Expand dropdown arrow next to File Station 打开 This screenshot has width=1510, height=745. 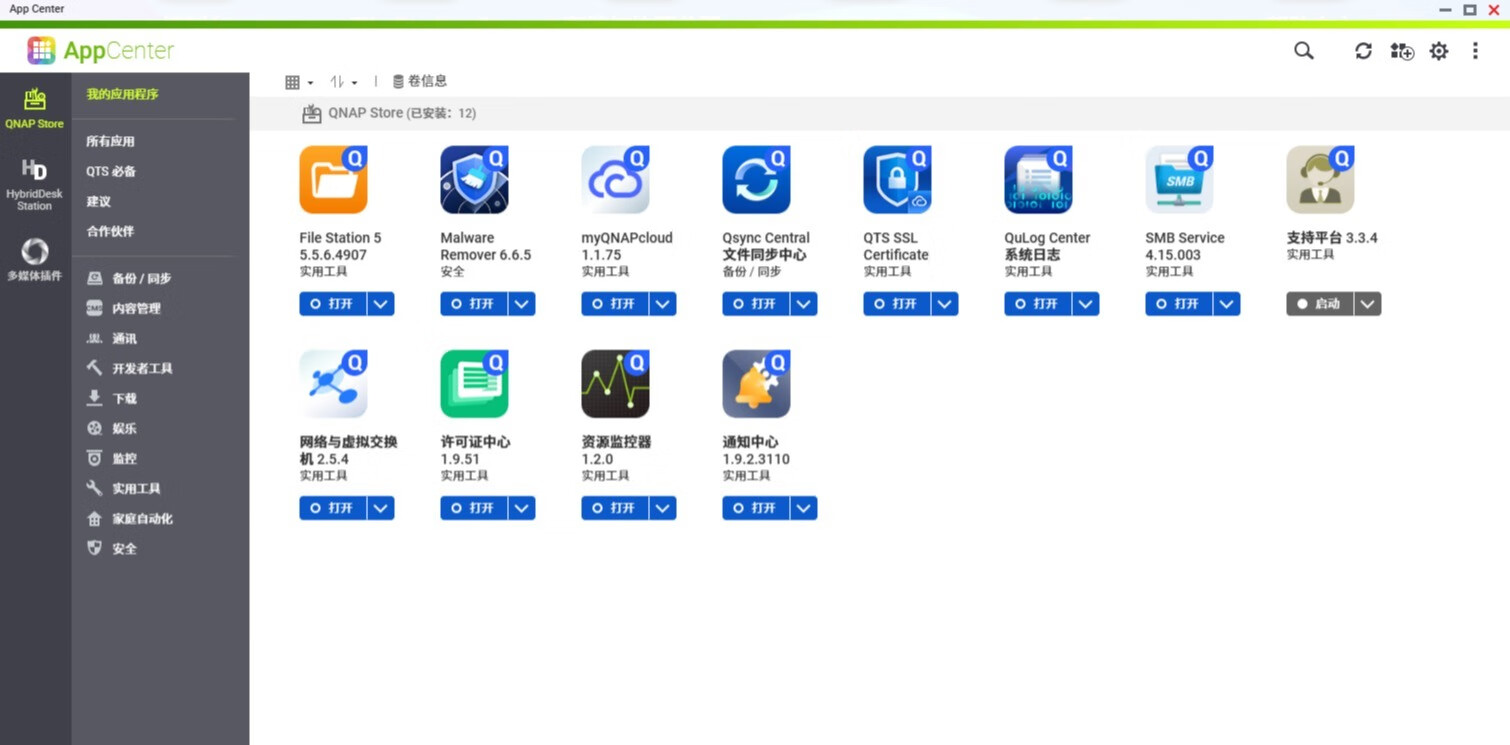pos(380,304)
